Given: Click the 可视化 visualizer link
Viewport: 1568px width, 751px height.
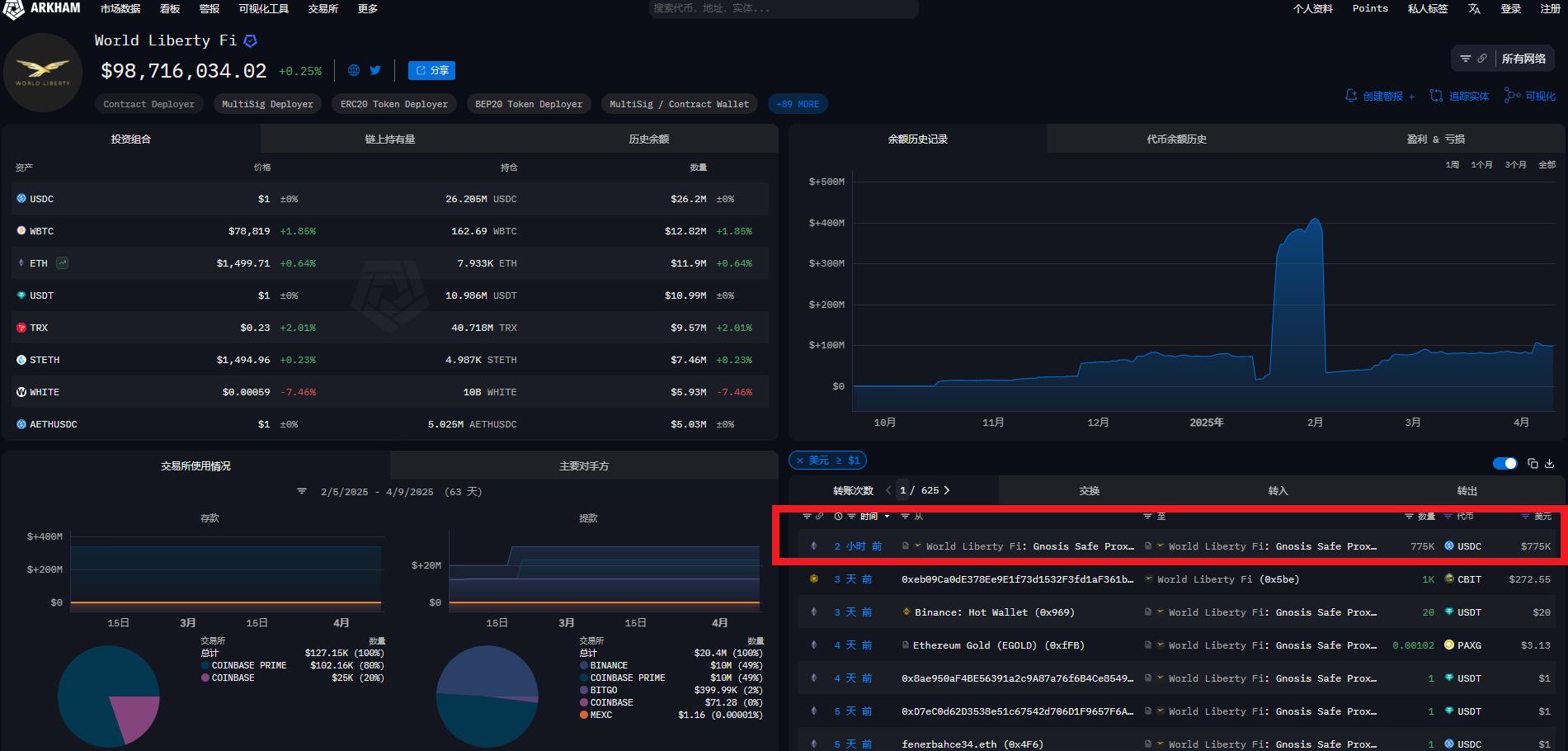Looking at the screenshot, I should (1530, 96).
